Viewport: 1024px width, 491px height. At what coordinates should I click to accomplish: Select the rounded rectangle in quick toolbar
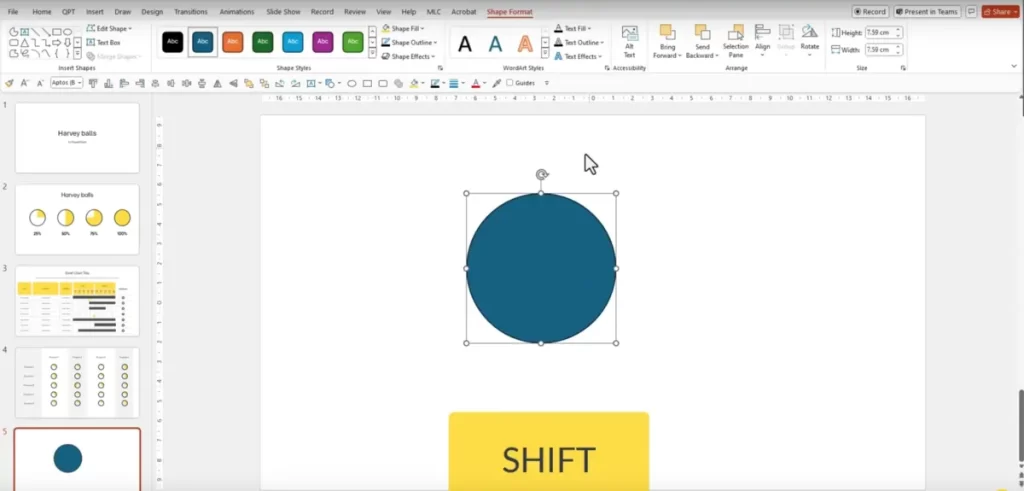(383, 83)
